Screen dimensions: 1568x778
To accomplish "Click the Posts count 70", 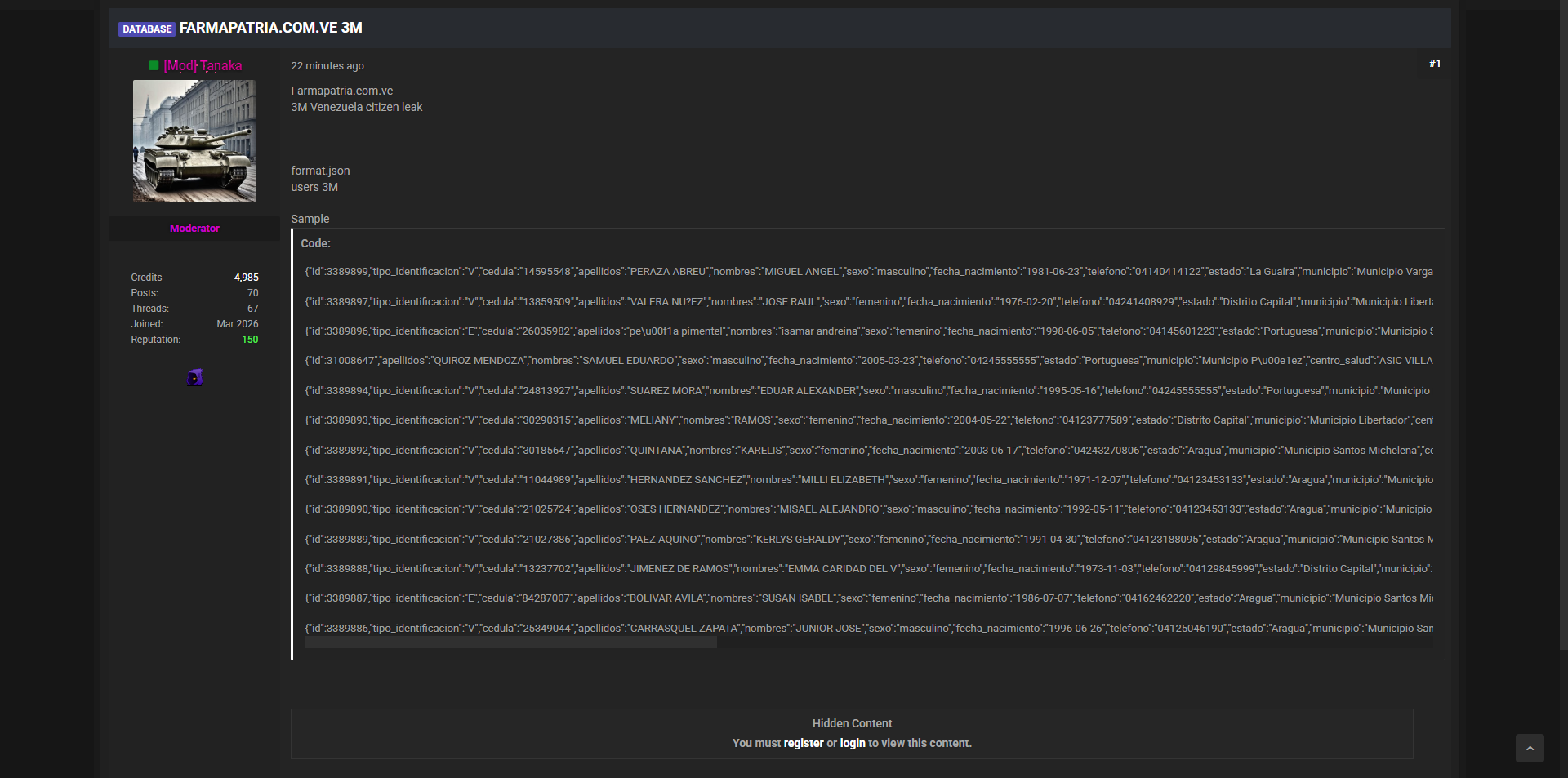I will 252,293.
